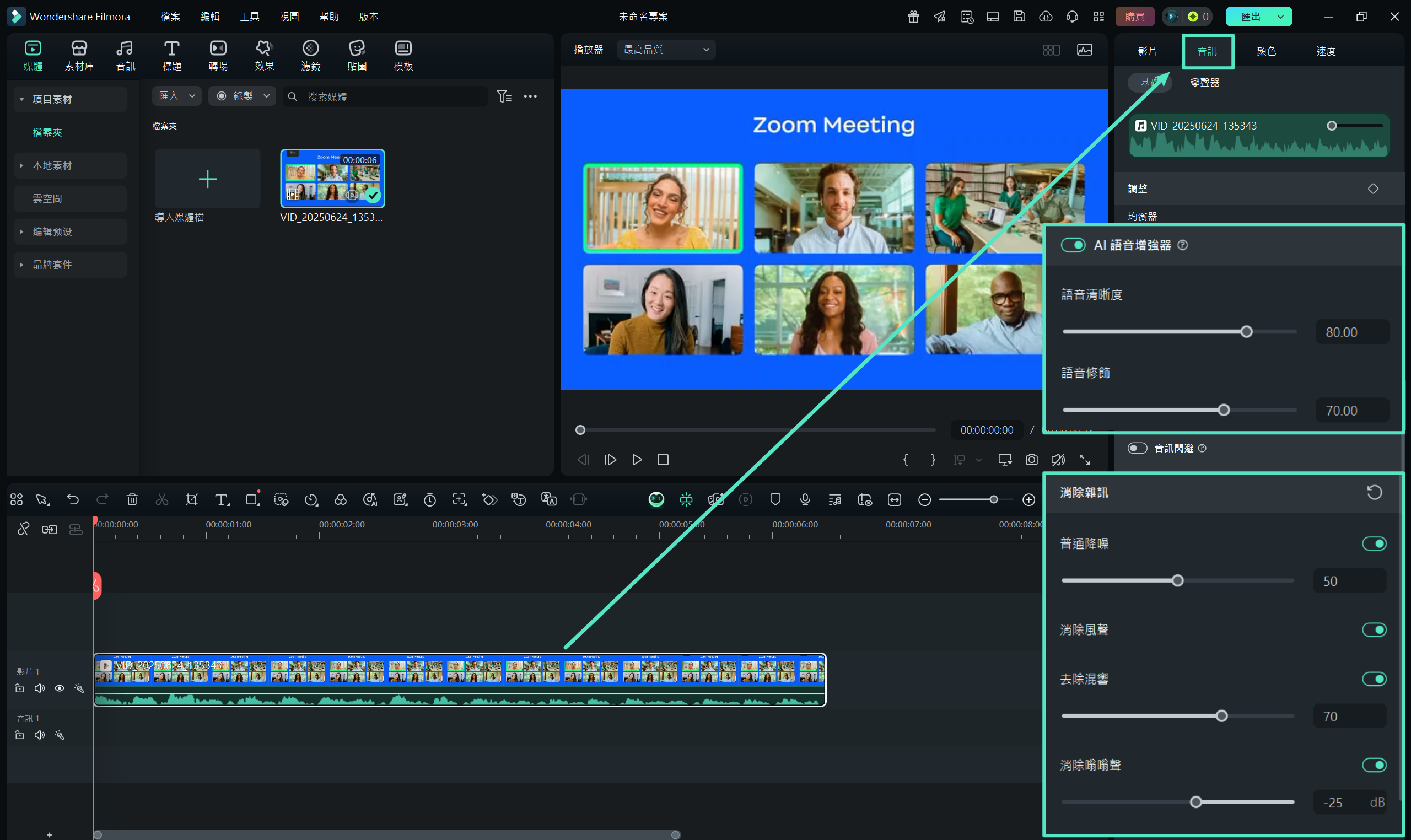1411x840 pixels.
Task: Click the text tool in timeline toolbar
Action: (222, 499)
